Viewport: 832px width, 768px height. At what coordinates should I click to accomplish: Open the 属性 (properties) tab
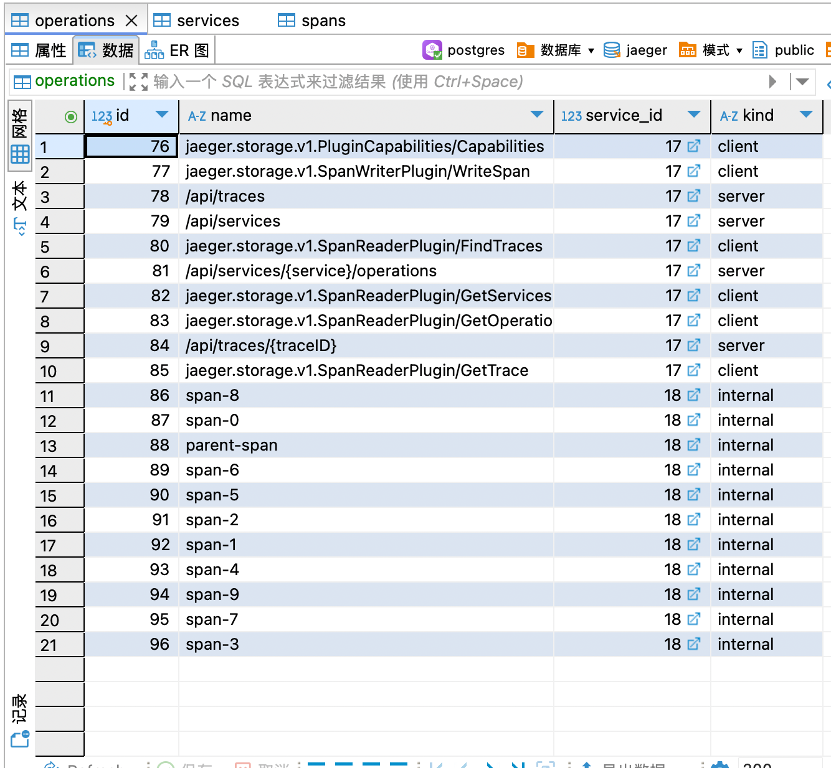39,50
